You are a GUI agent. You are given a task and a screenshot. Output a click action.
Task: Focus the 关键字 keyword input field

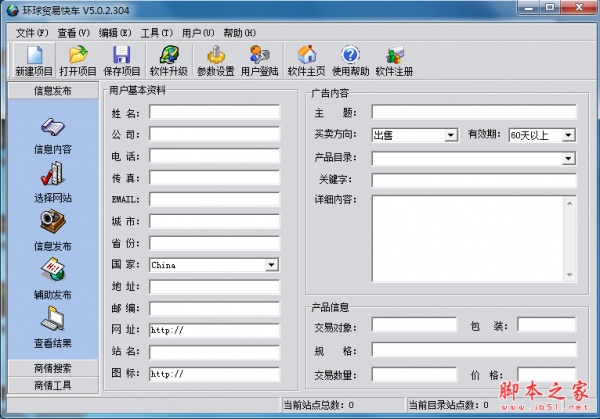tap(474, 180)
